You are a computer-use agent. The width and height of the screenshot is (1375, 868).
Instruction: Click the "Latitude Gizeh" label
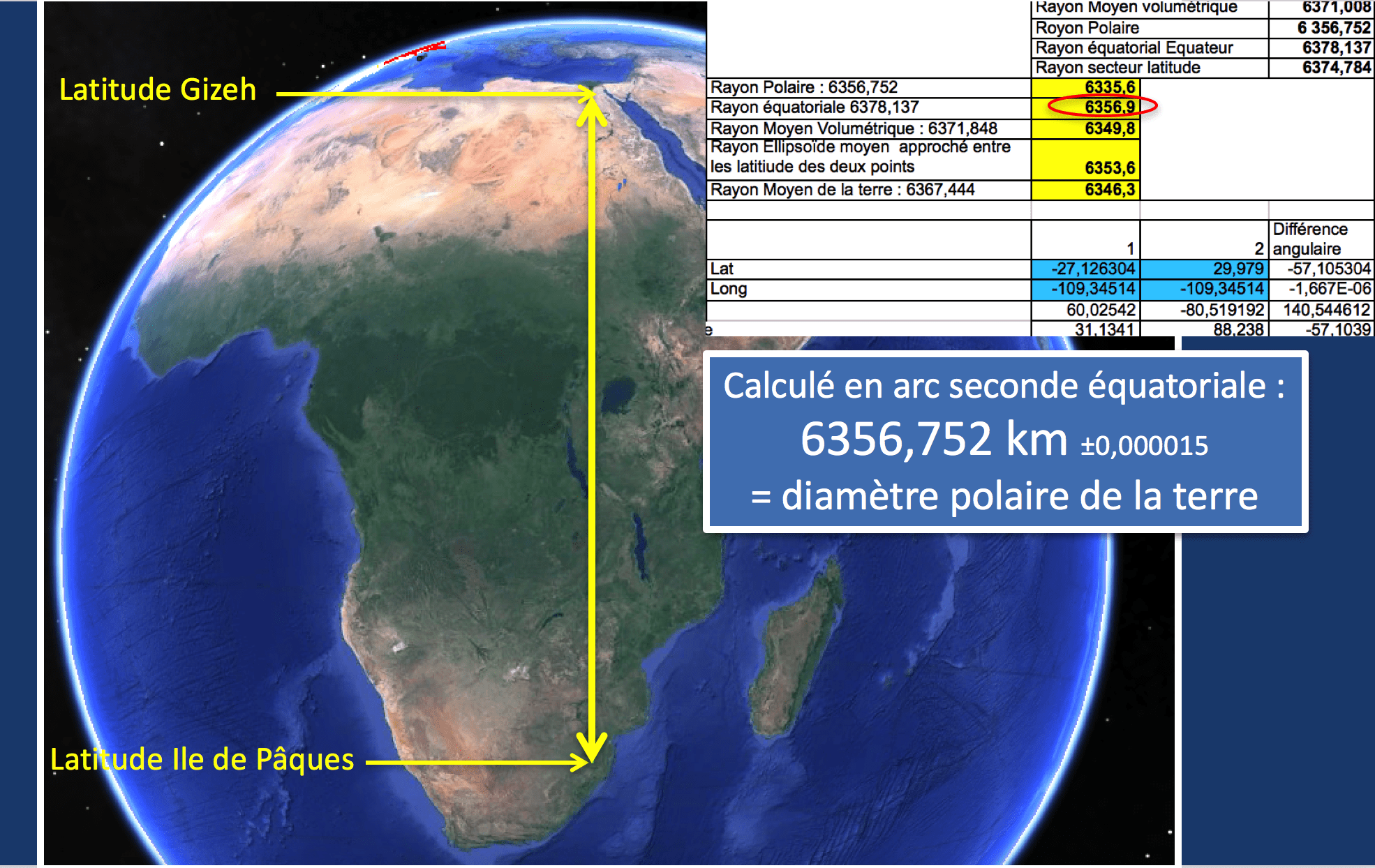(158, 90)
